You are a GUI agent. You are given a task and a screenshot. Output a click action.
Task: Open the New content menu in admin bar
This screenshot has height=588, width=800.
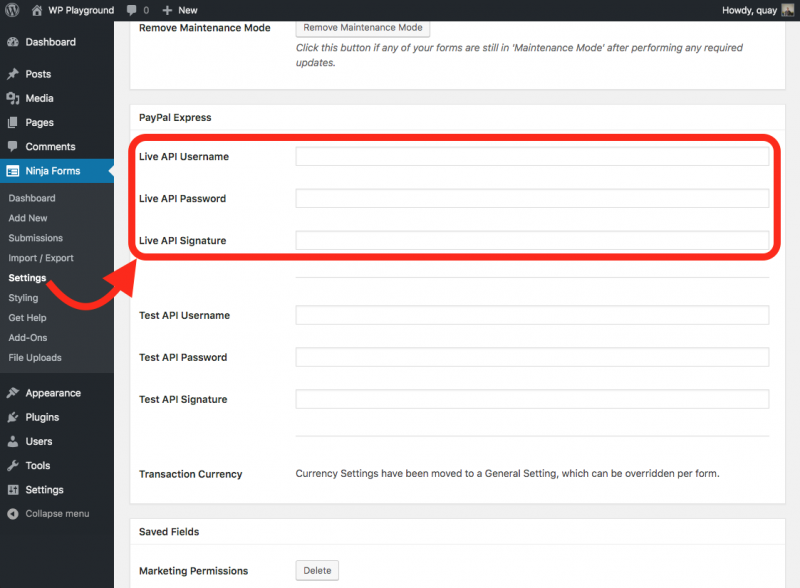tap(178, 10)
